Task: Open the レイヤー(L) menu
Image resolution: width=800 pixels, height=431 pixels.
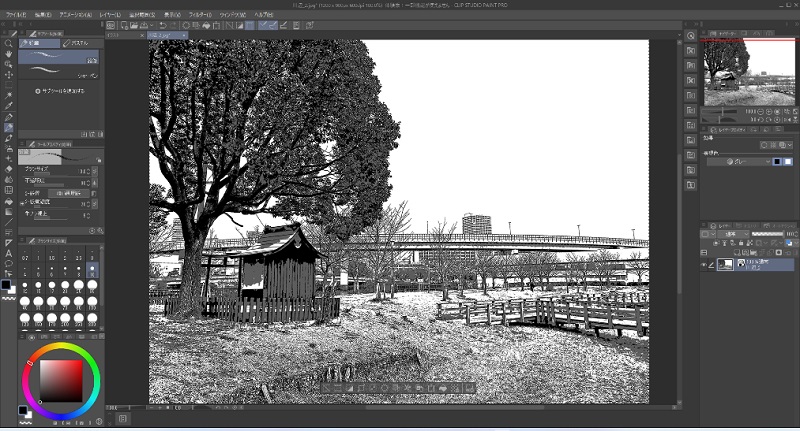Action: [110, 15]
